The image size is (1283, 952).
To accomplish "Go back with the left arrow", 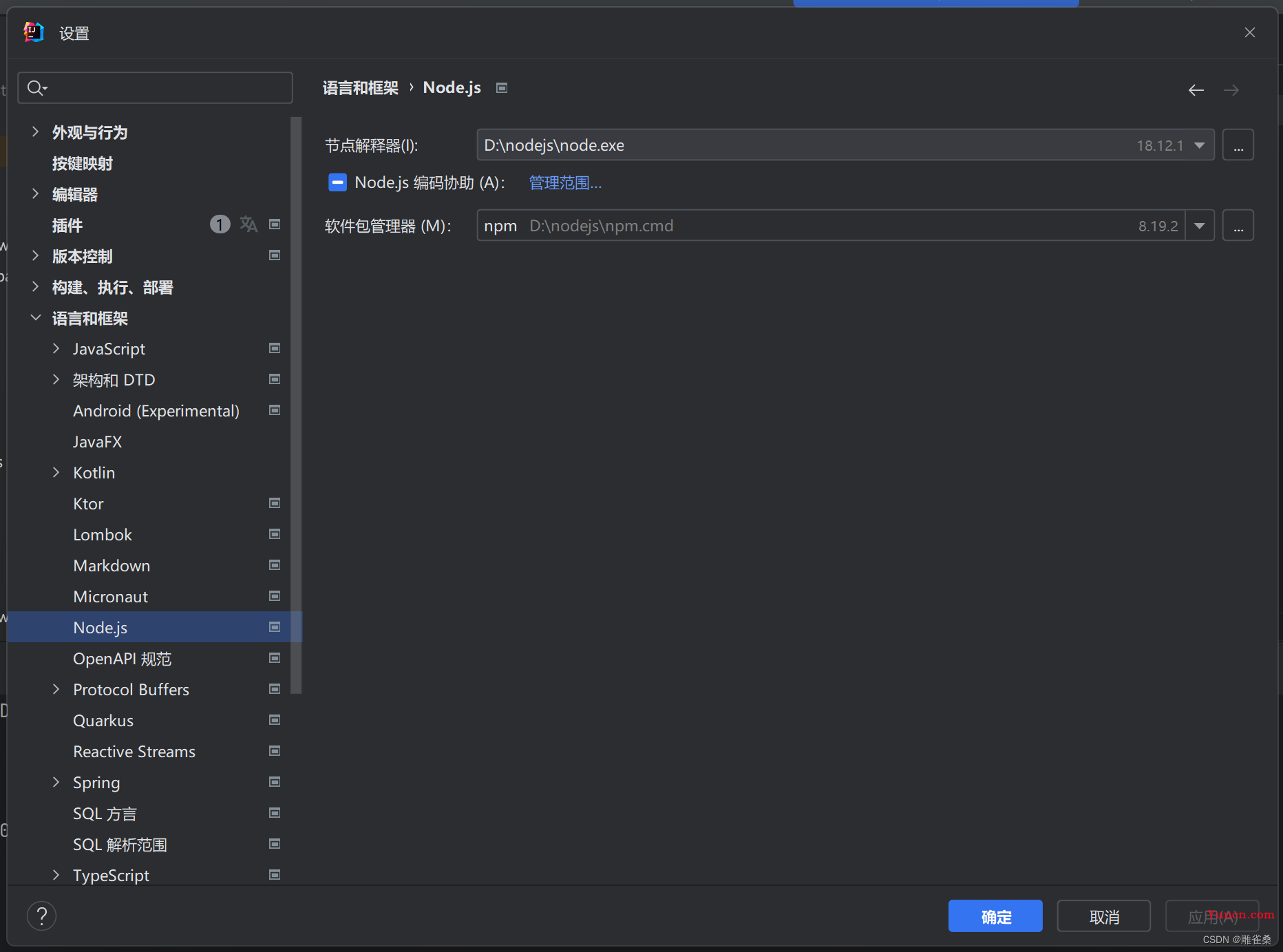I will [x=1196, y=90].
